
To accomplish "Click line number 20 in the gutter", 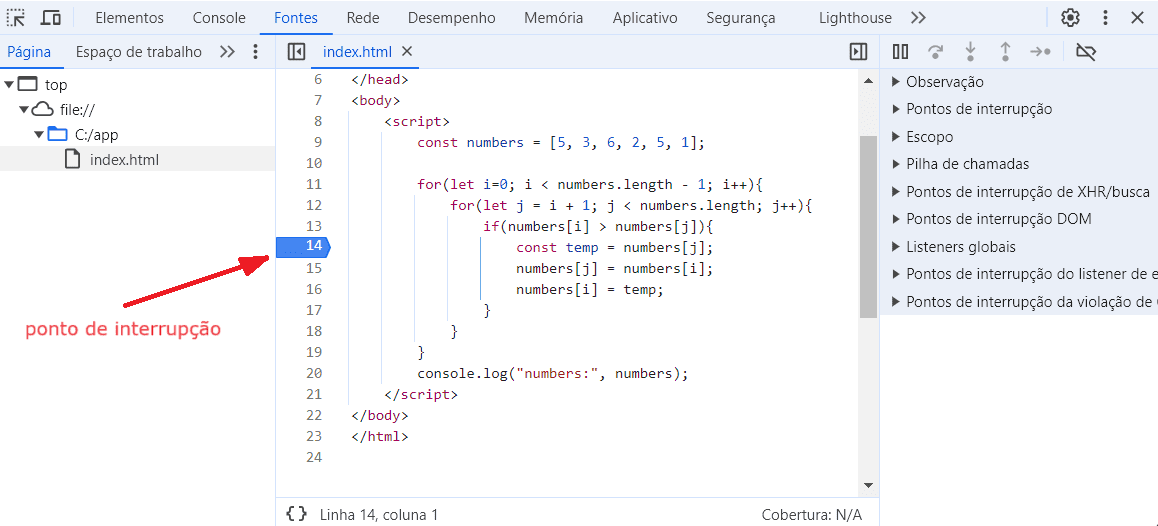I will pyautogui.click(x=314, y=373).
